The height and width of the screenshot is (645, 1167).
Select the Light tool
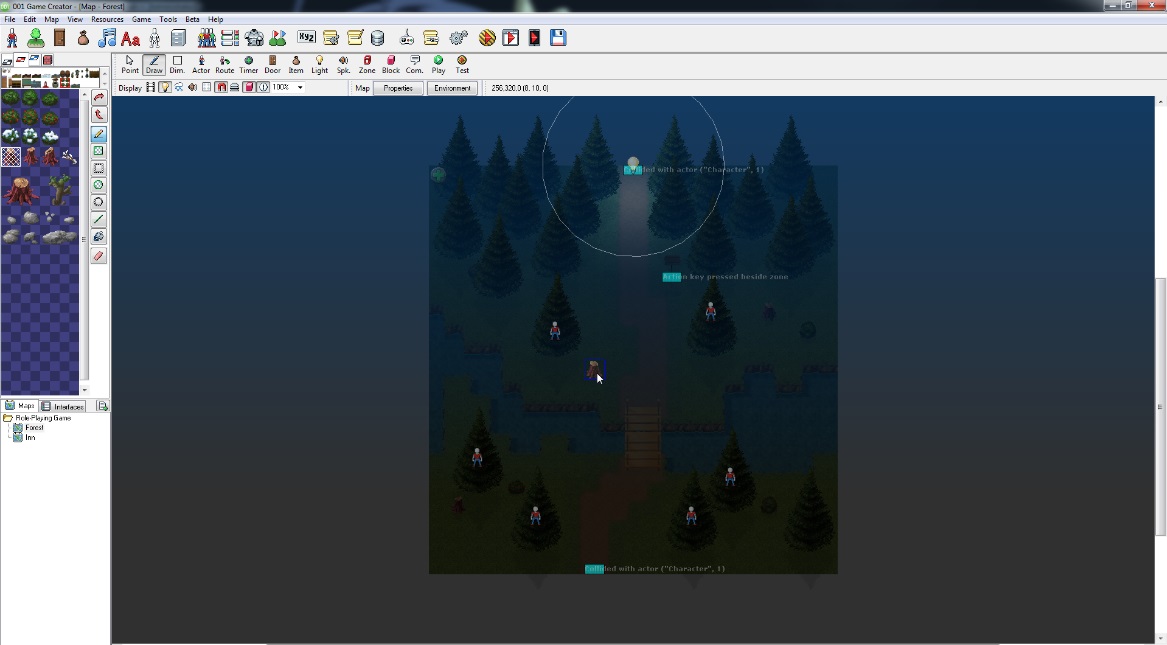pyautogui.click(x=319, y=66)
